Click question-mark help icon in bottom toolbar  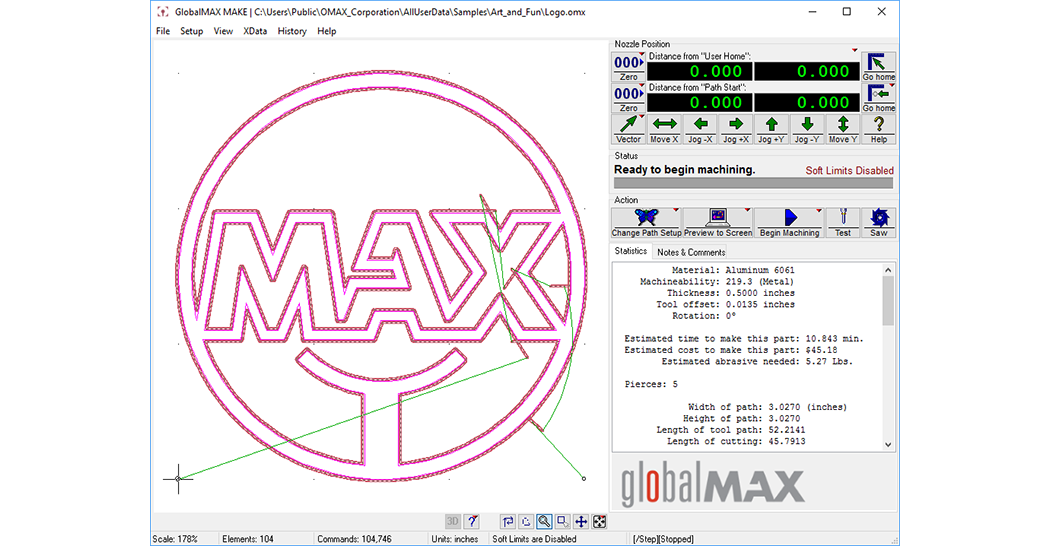point(472,521)
